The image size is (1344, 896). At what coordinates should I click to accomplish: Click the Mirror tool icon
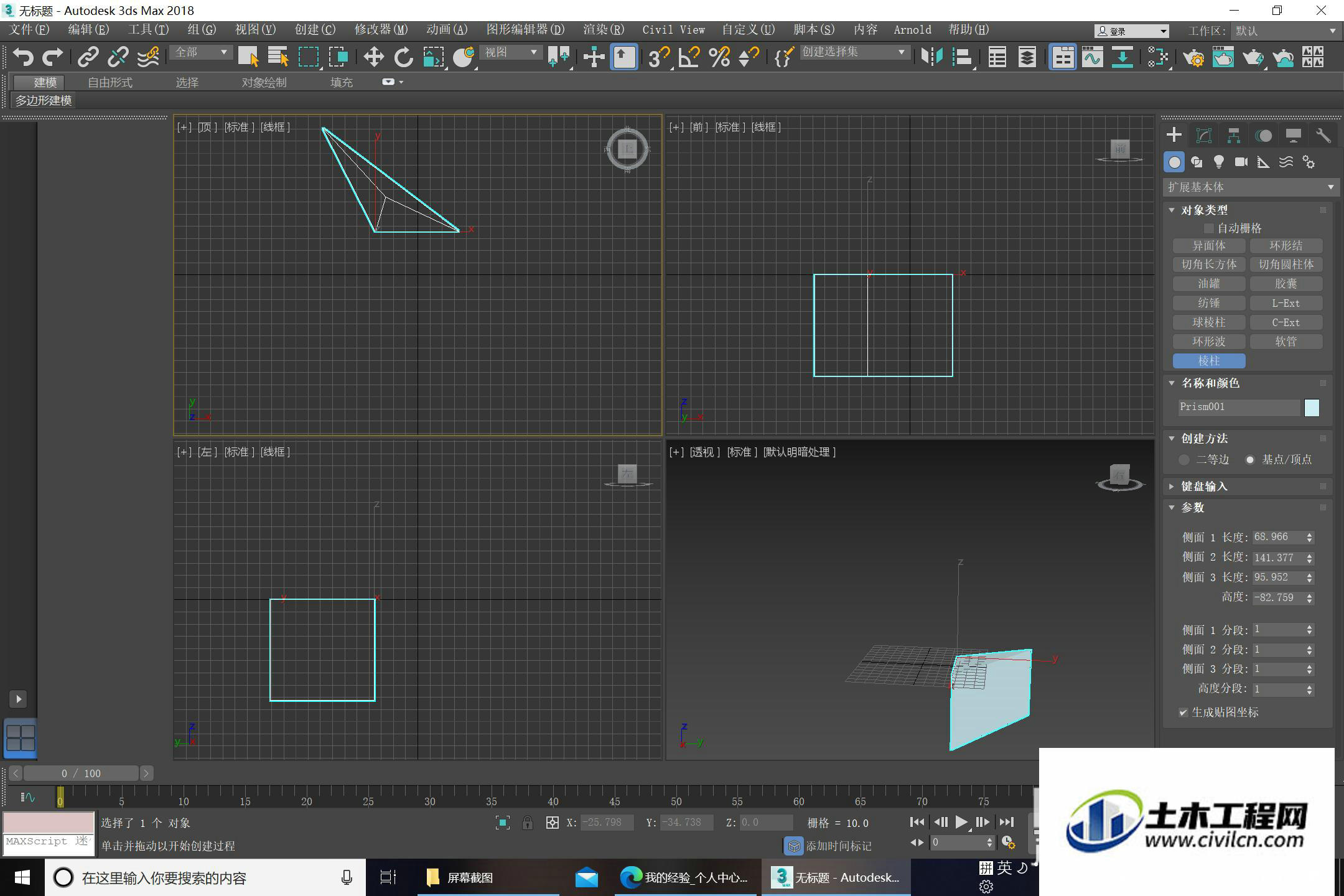(x=931, y=57)
